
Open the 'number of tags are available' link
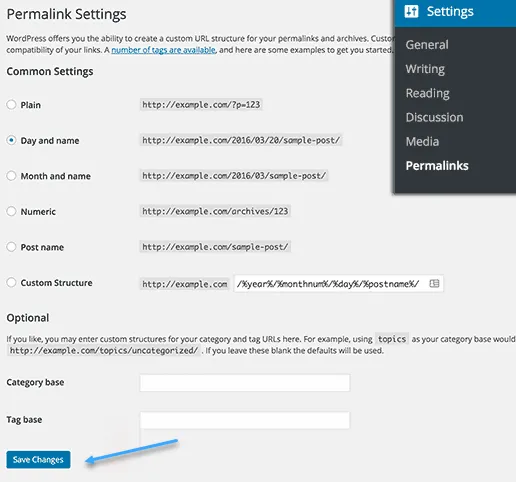pyautogui.click(x=163, y=50)
